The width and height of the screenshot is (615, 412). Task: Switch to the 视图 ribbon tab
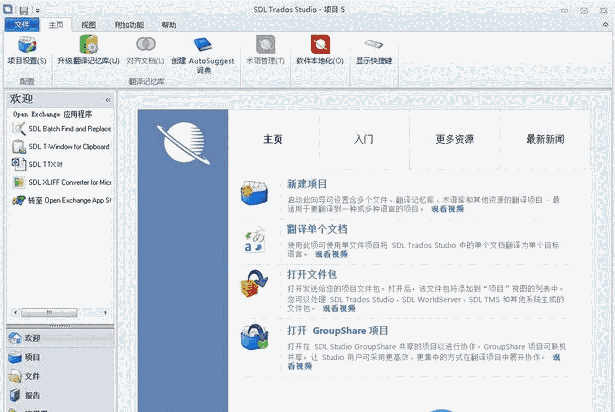(89, 25)
